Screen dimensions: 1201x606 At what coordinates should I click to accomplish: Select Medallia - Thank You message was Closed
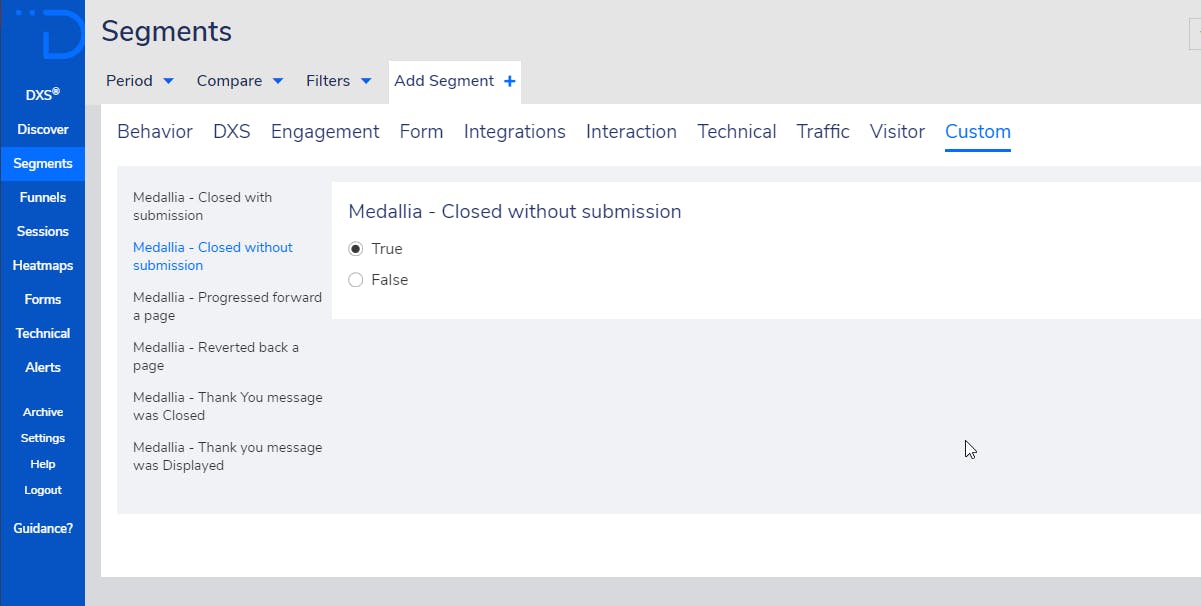pyautogui.click(x=228, y=406)
